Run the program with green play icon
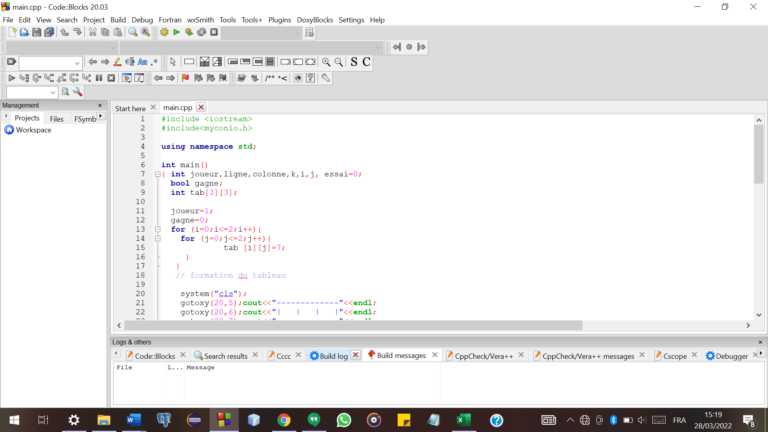The height and width of the screenshot is (432, 768). 177,32
